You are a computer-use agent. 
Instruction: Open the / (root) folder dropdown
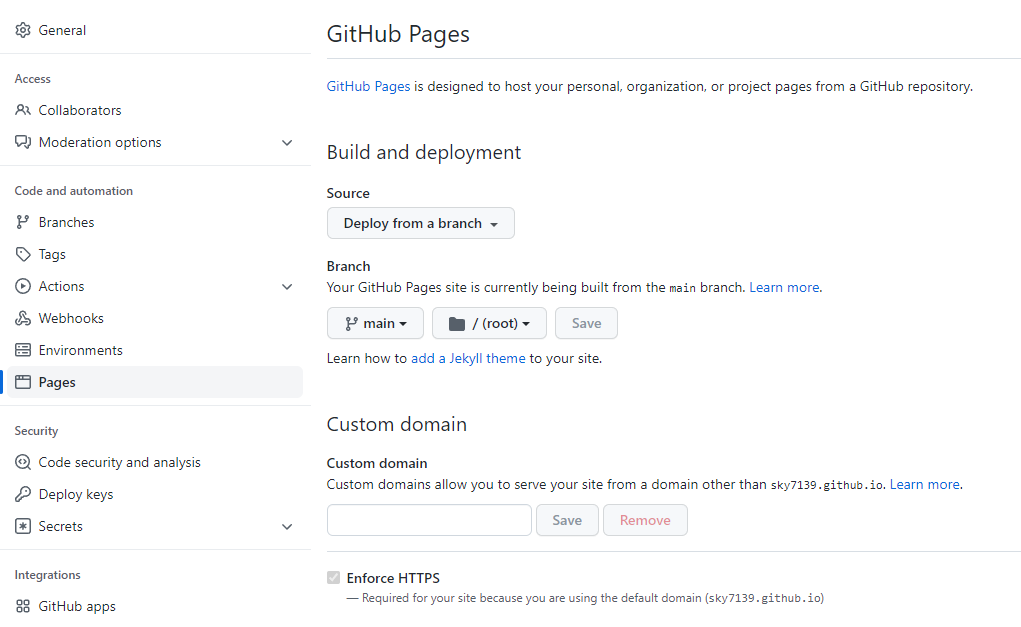point(489,323)
